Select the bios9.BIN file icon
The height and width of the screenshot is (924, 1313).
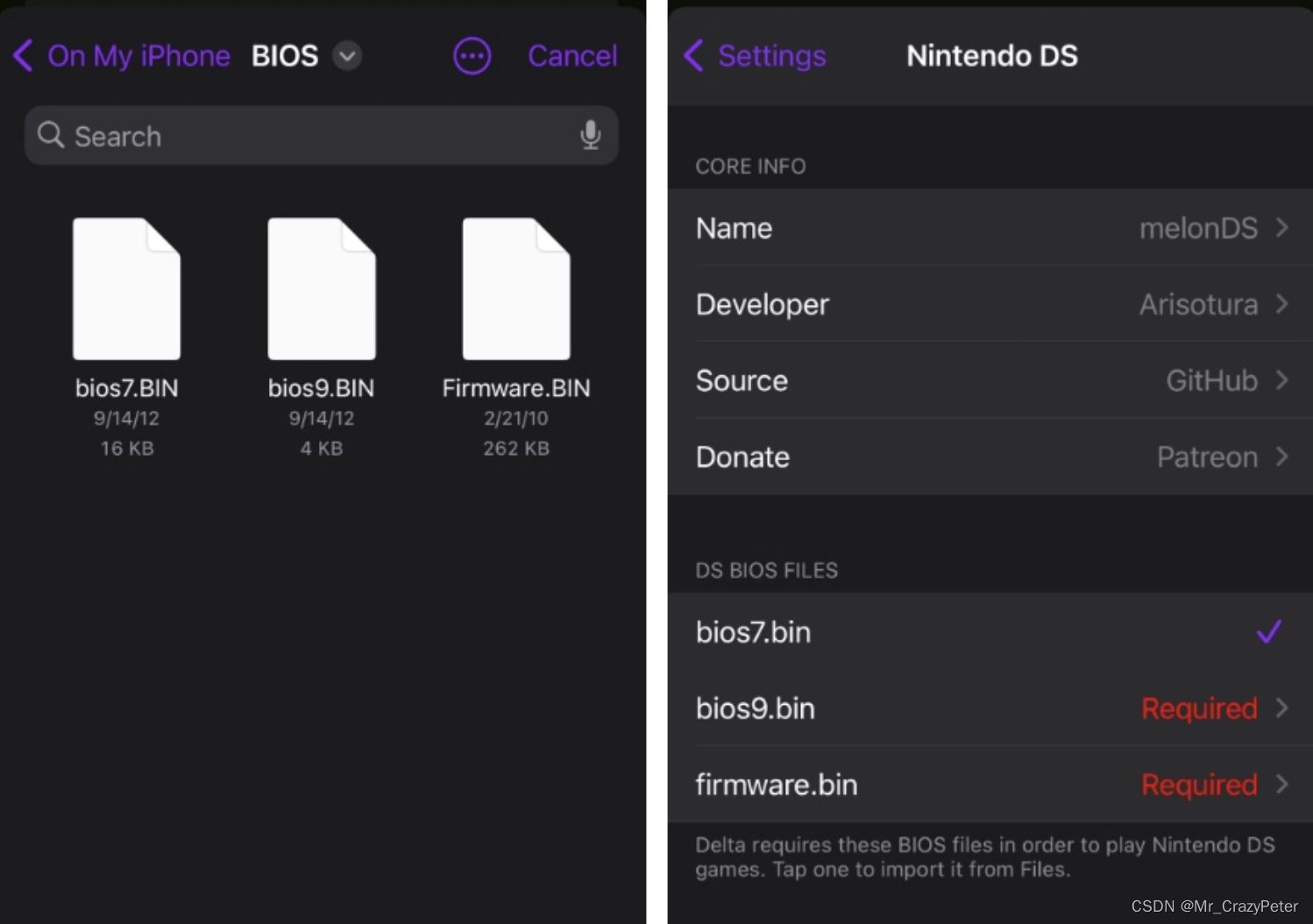[322, 288]
